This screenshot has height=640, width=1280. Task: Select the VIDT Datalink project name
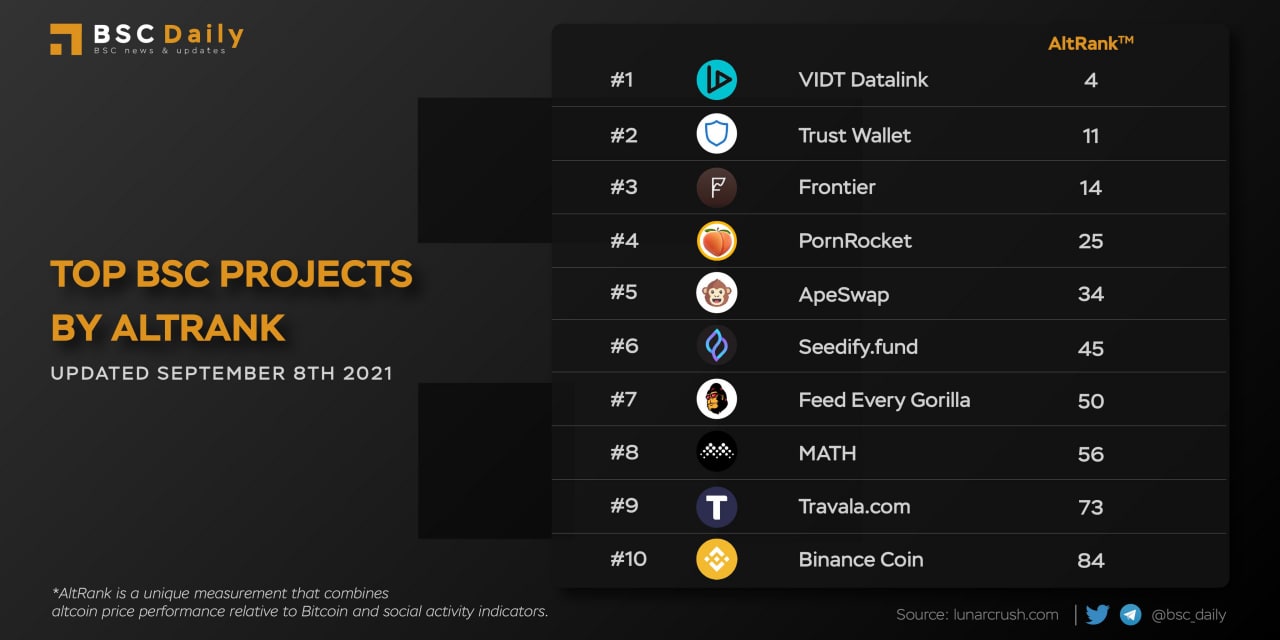pos(863,80)
